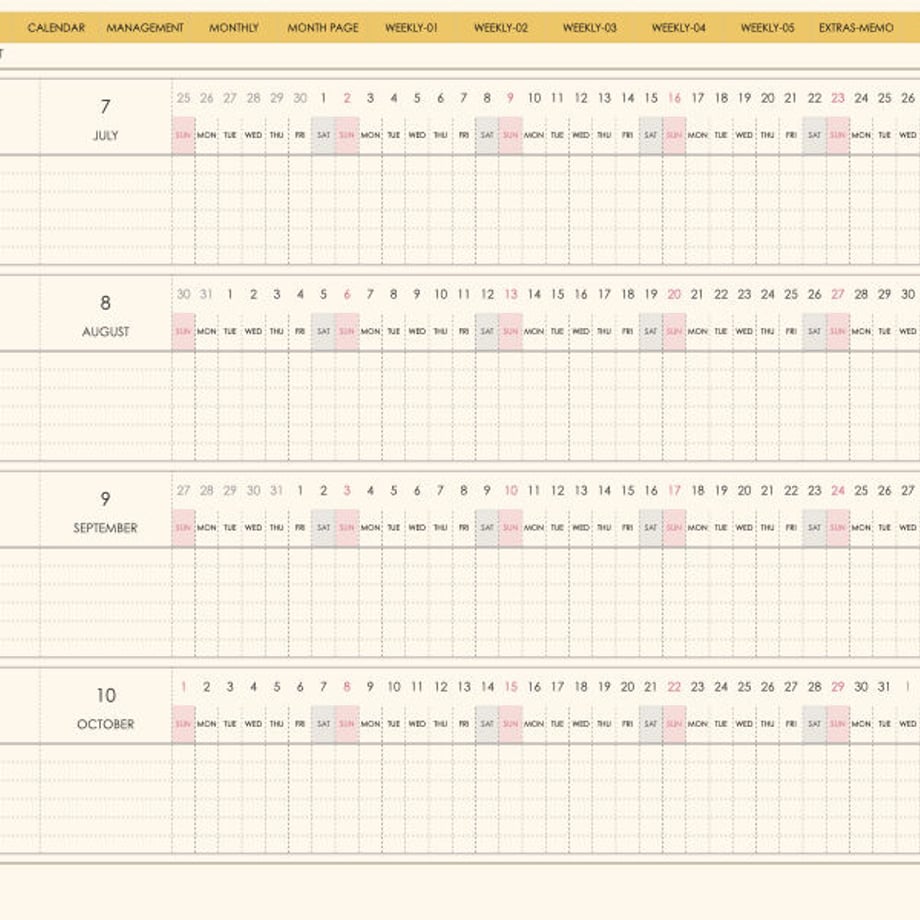Open the MONTH PAGE tab
Image resolution: width=920 pixels, height=920 pixels.
point(323,28)
